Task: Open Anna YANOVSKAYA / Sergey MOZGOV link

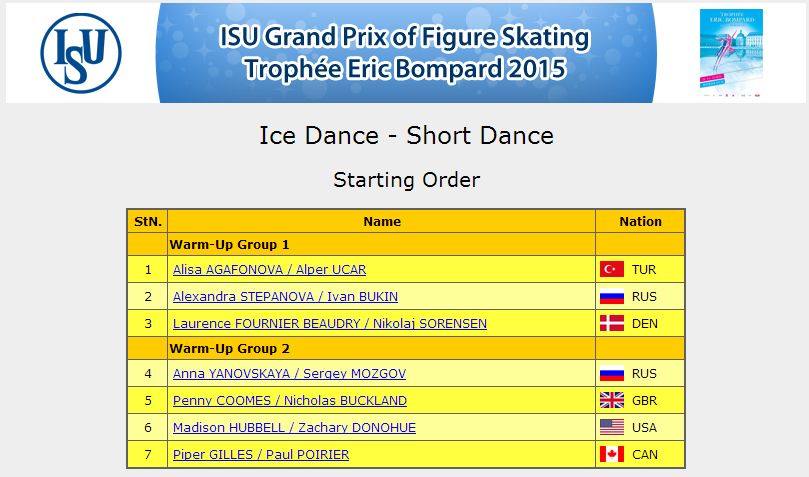Action: (x=289, y=374)
